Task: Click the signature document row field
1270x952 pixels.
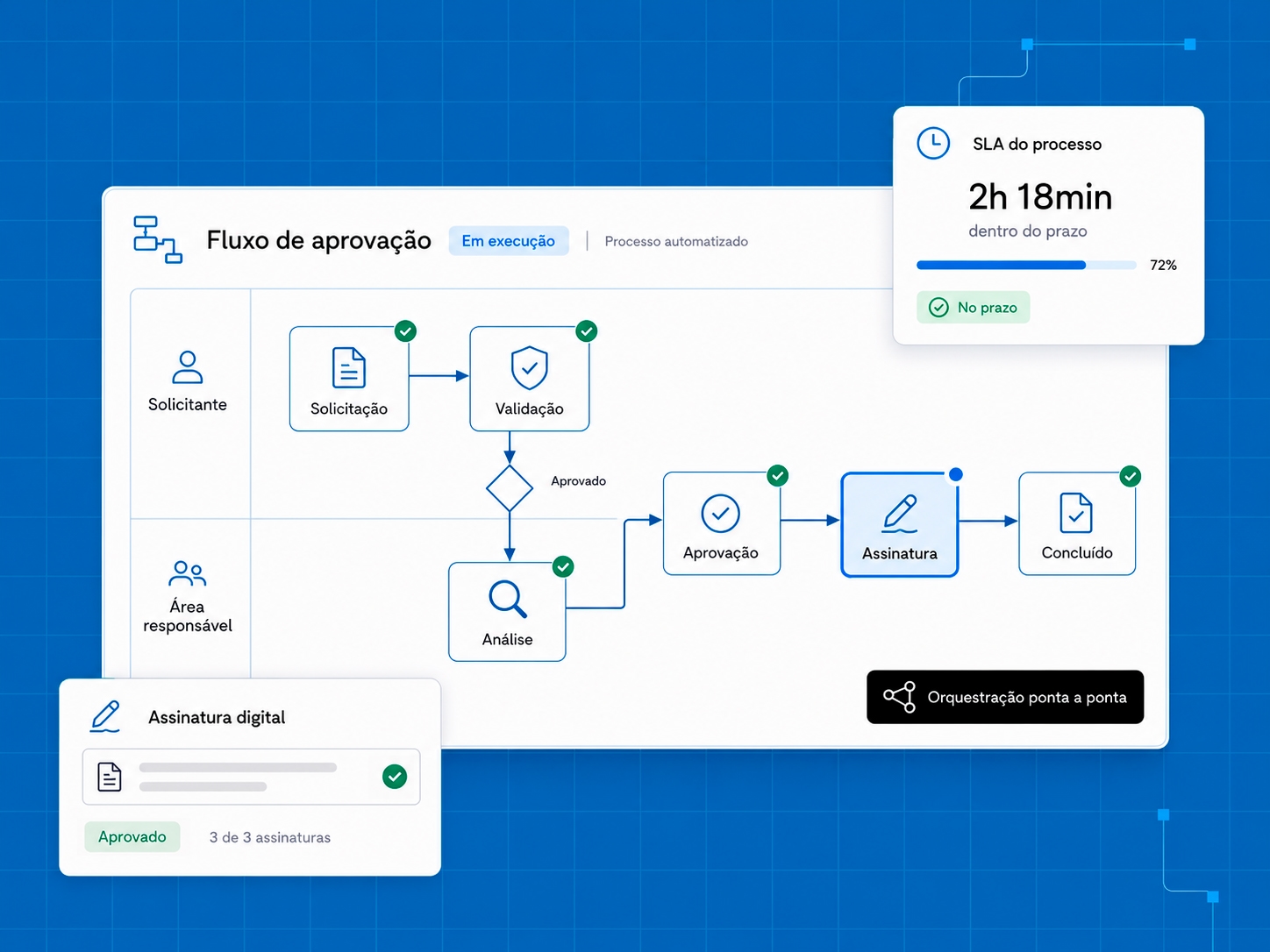Action: [x=252, y=777]
